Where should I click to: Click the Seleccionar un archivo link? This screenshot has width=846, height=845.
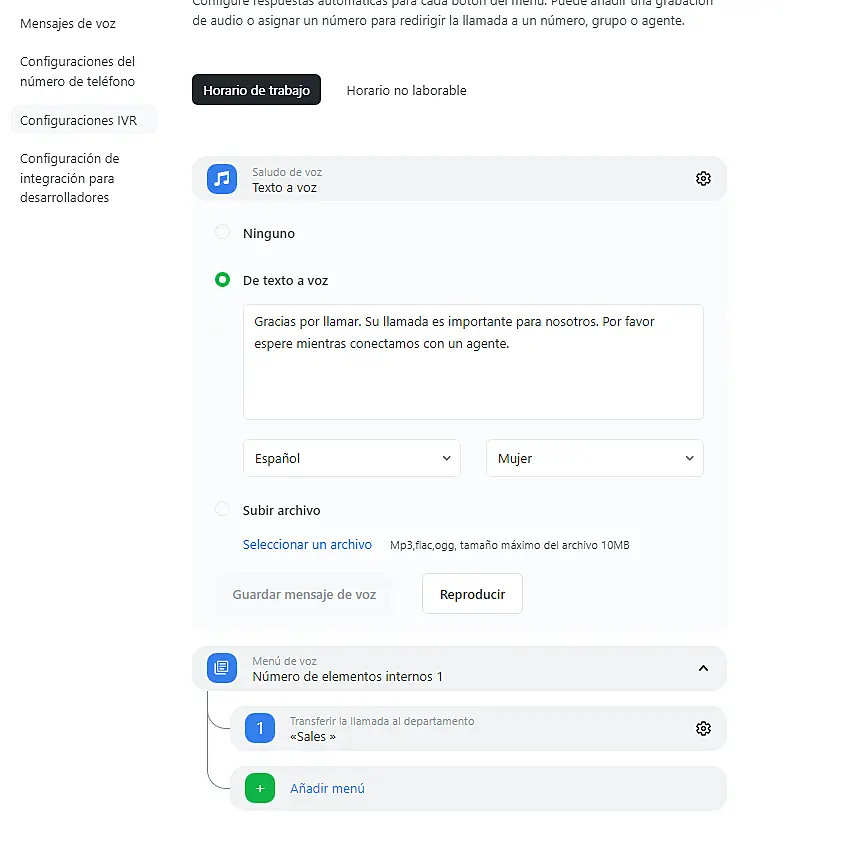[x=307, y=545]
